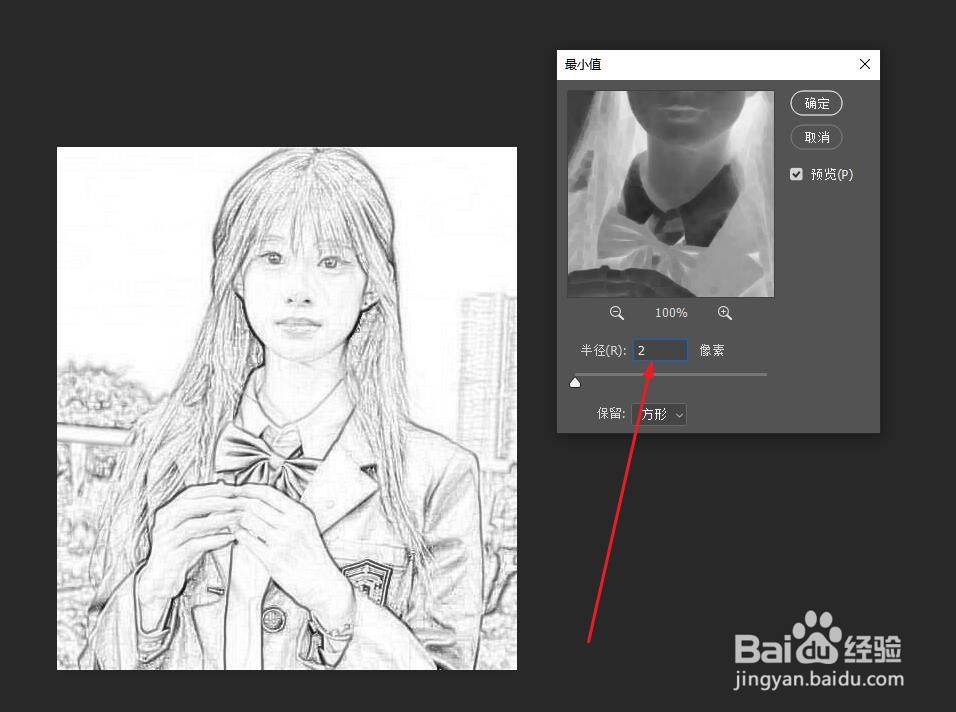Select the zoom-out magnifier icon

point(616,312)
